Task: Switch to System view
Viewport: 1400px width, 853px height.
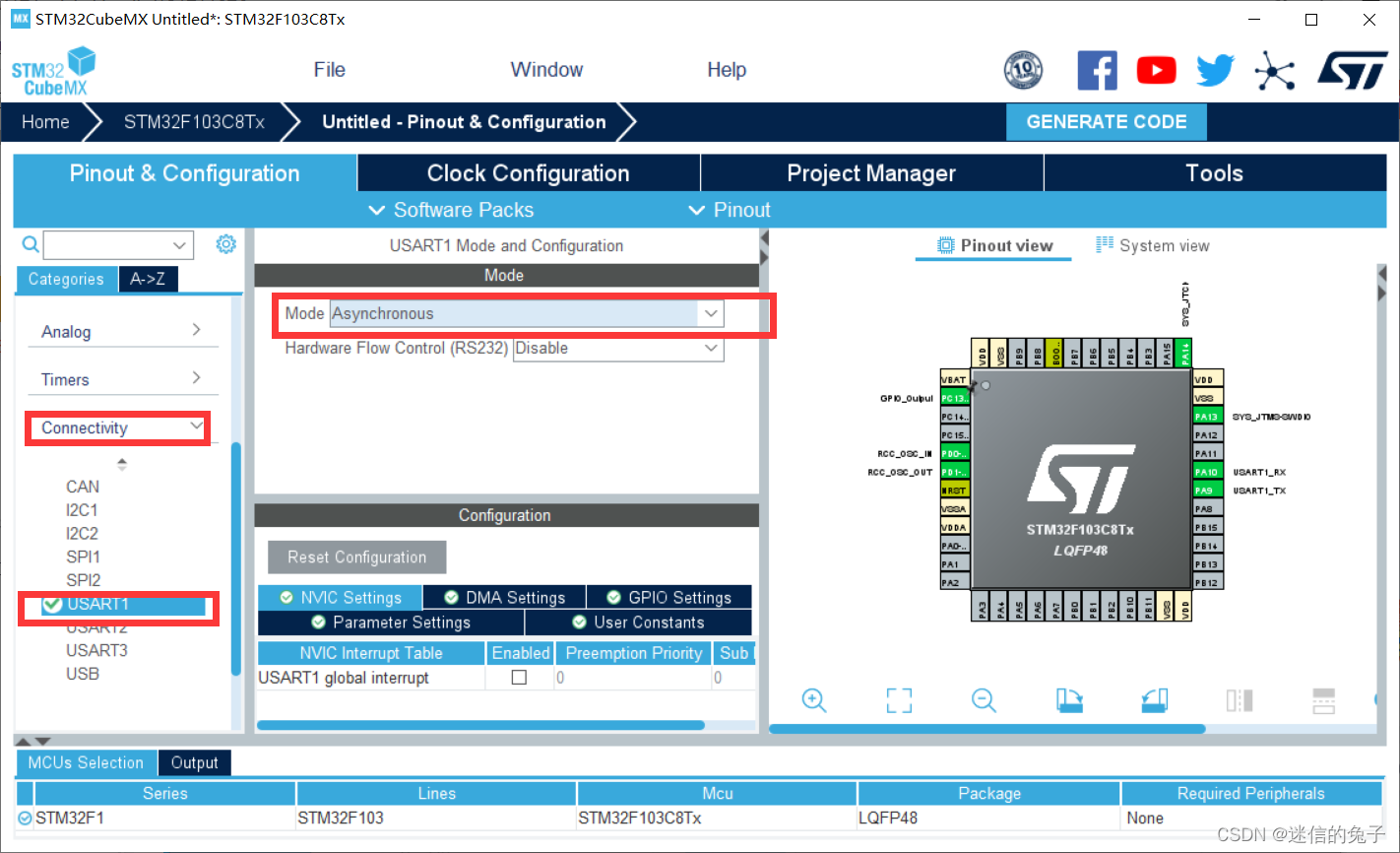Action: pyautogui.click(x=1153, y=245)
